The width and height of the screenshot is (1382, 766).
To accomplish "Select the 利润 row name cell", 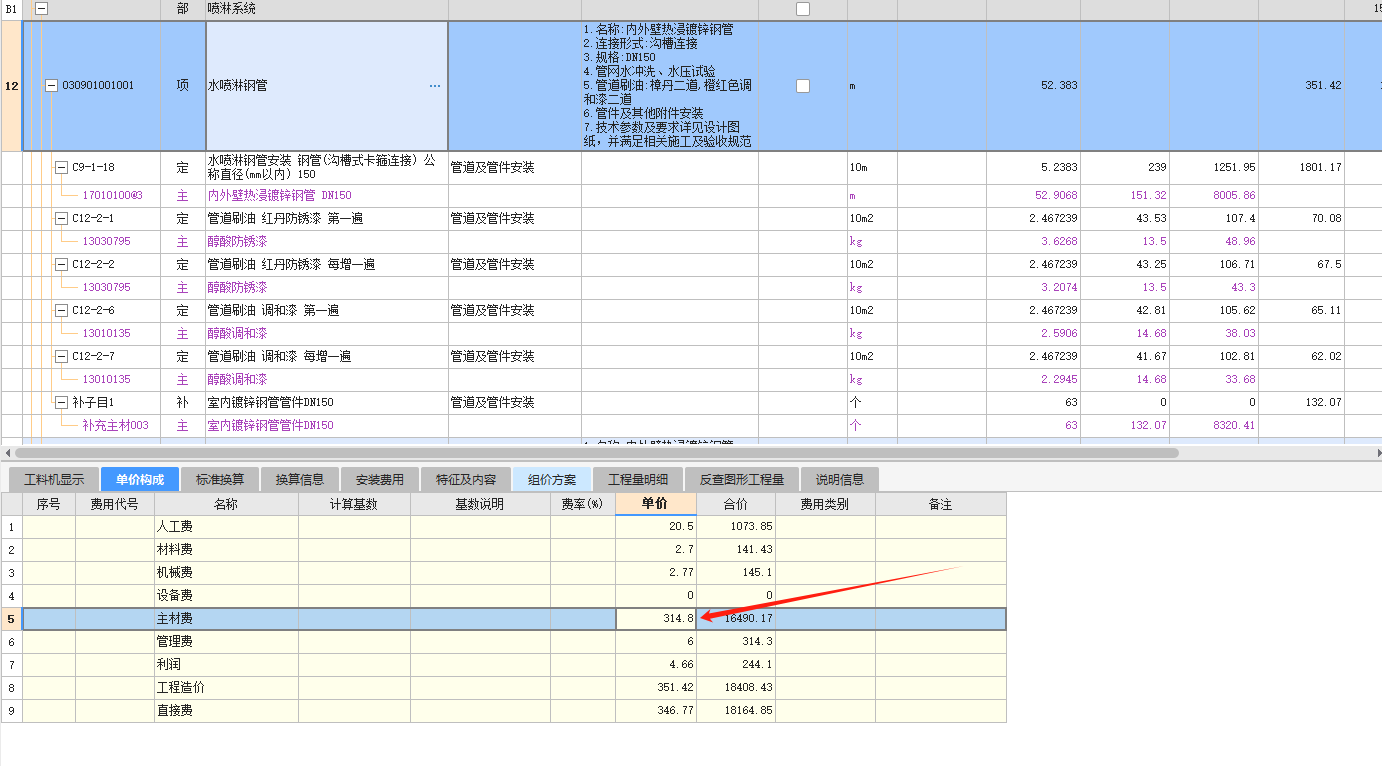I will tap(226, 665).
